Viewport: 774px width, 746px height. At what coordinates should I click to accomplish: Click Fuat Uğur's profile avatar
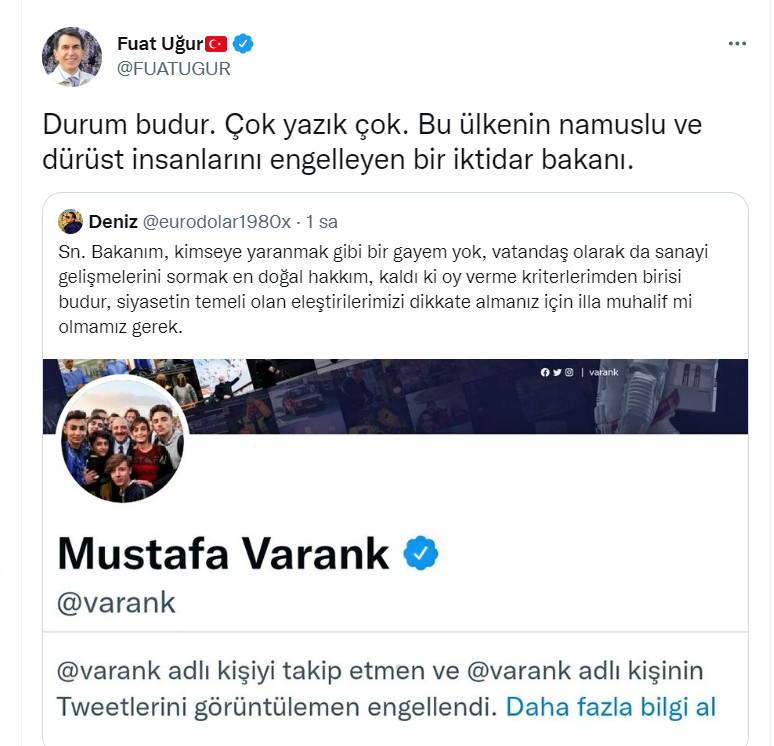pyautogui.click(x=72, y=57)
